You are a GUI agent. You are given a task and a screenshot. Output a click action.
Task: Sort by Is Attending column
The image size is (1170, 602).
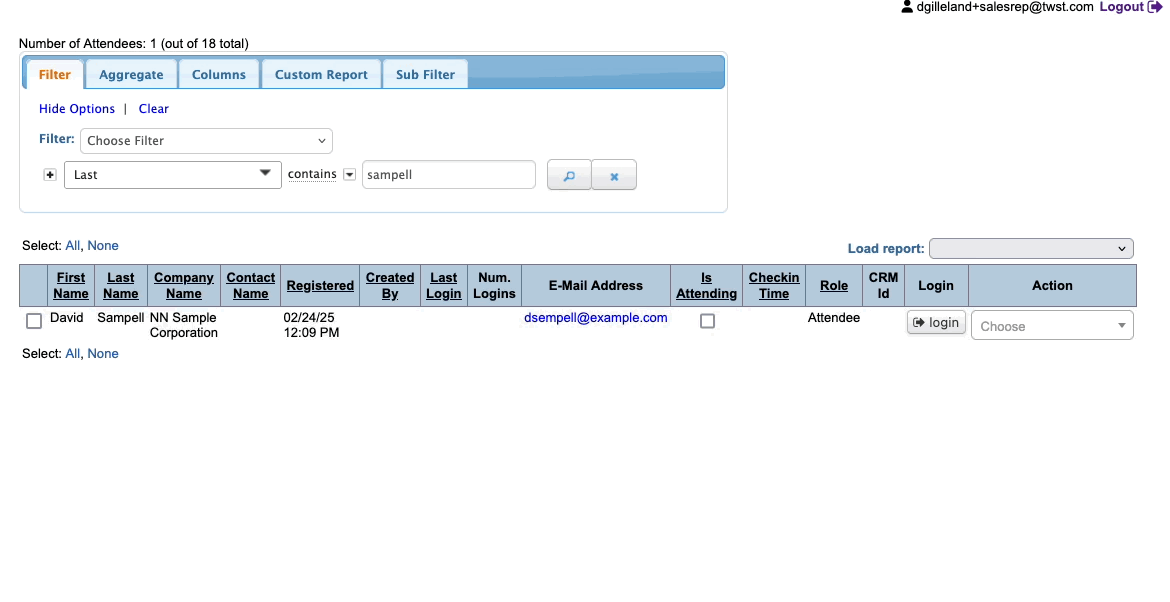(707, 286)
